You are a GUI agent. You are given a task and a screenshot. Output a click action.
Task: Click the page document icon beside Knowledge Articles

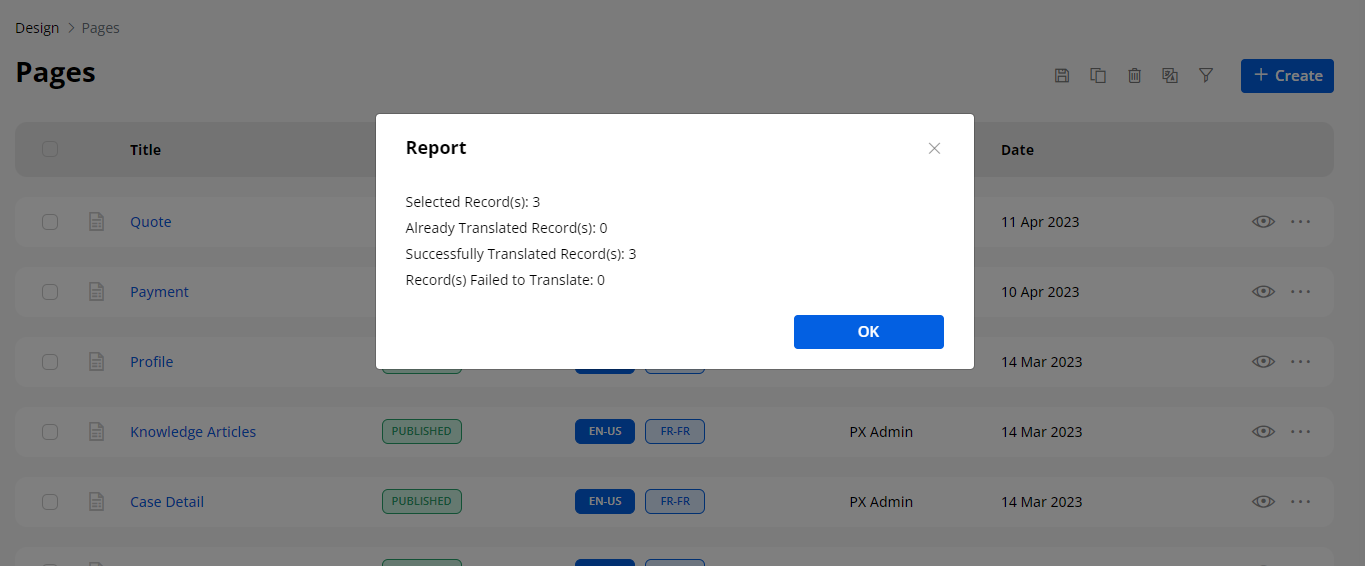coord(97,432)
